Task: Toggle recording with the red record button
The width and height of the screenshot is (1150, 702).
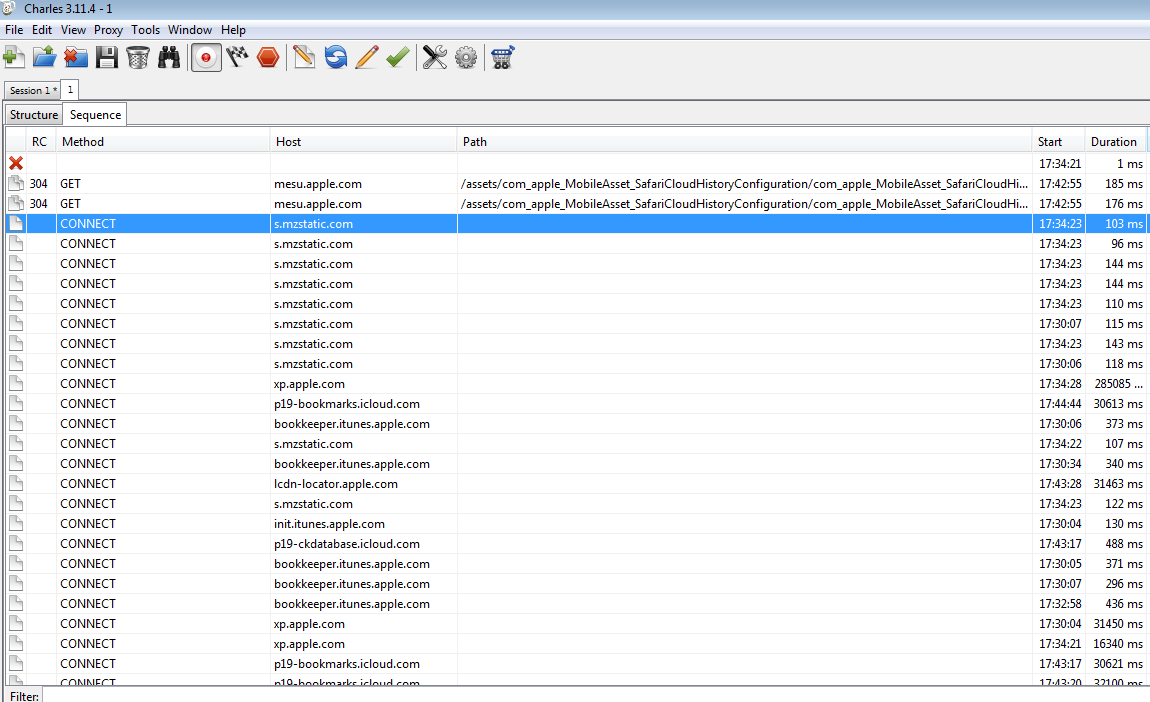Action: [206, 57]
